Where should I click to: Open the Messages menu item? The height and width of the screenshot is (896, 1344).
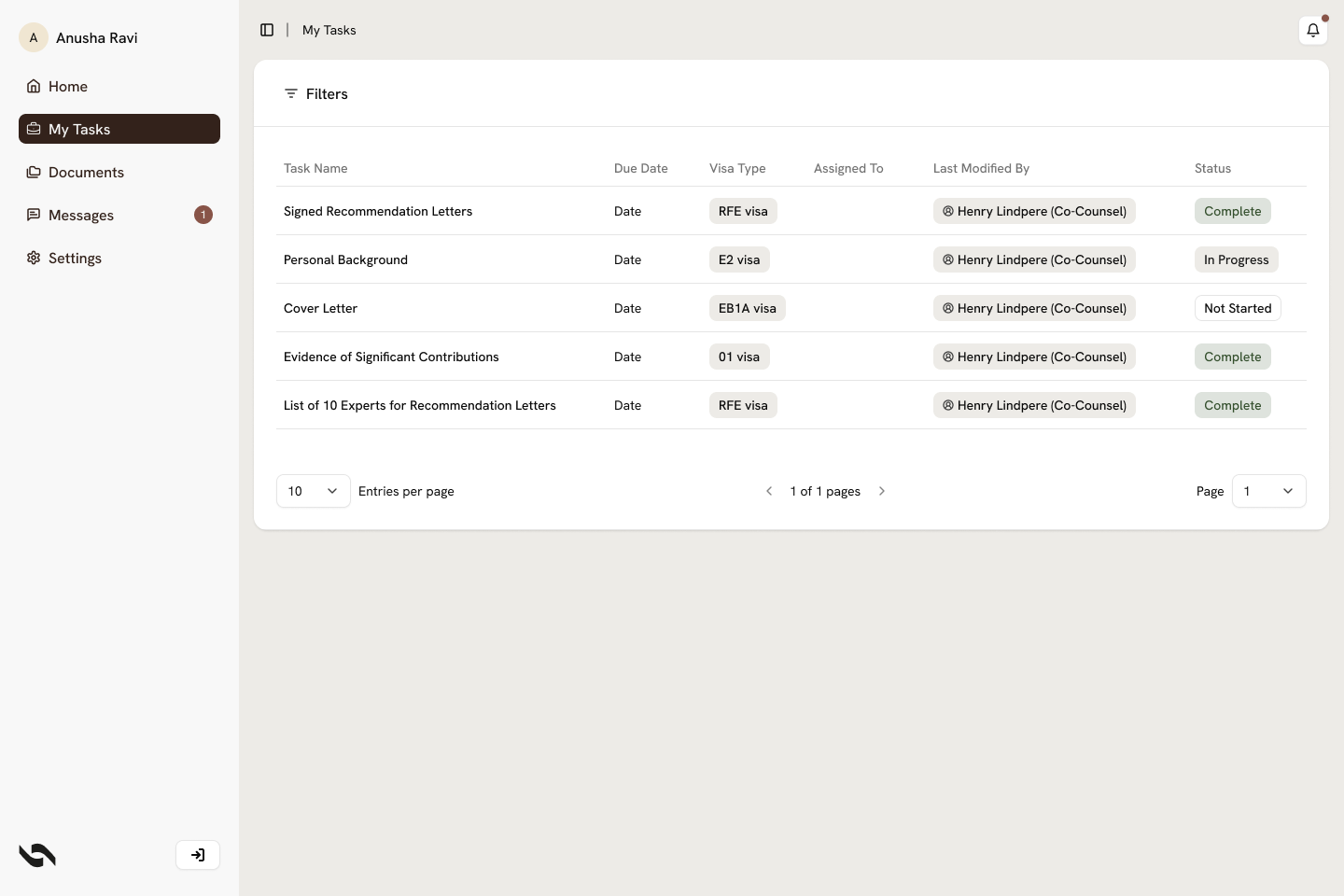tap(119, 215)
